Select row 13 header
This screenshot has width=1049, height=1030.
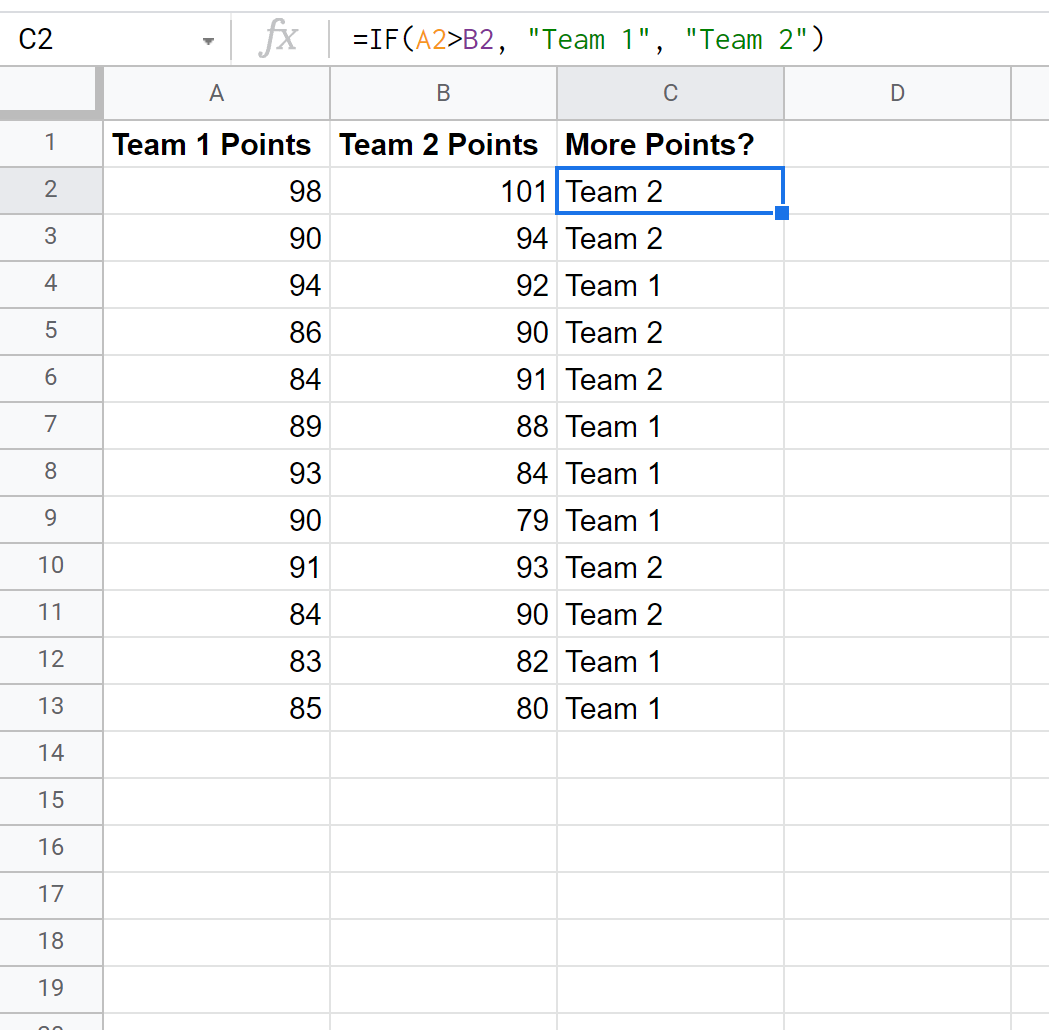[x=51, y=707]
